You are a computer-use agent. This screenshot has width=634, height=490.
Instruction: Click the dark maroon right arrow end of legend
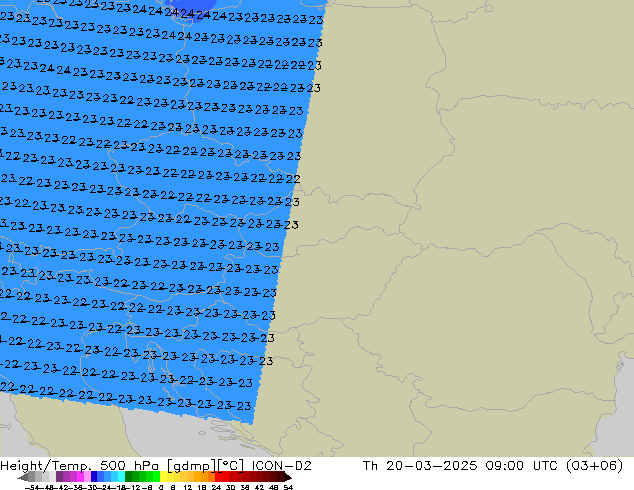(x=288, y=477)
